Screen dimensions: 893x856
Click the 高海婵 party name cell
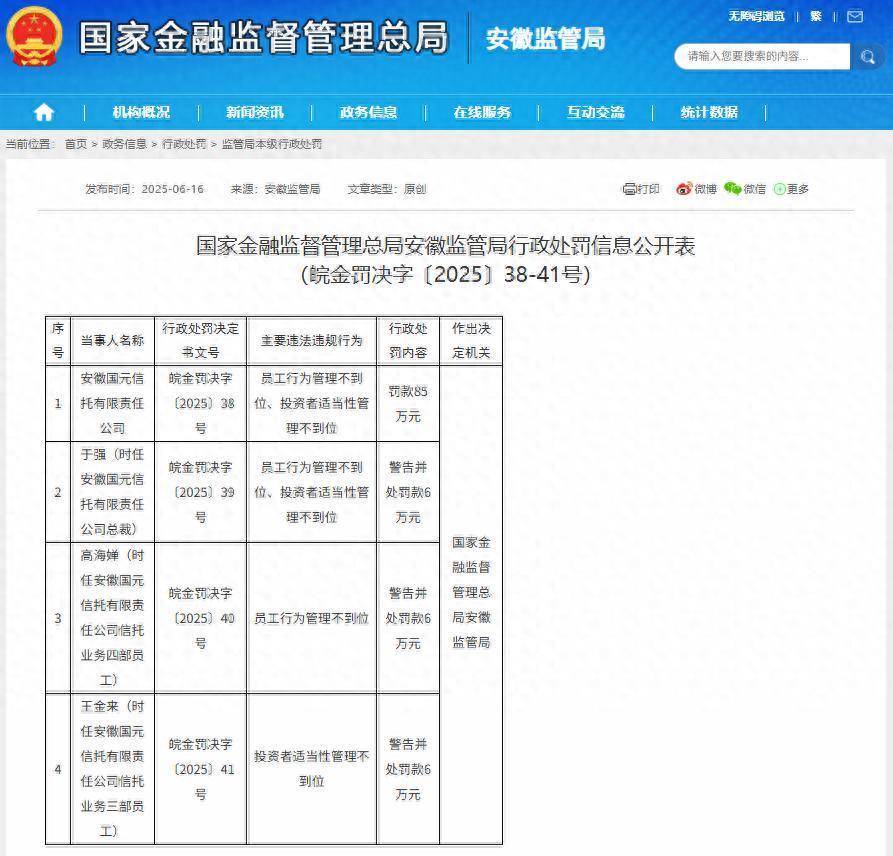[x=112, y=618]
